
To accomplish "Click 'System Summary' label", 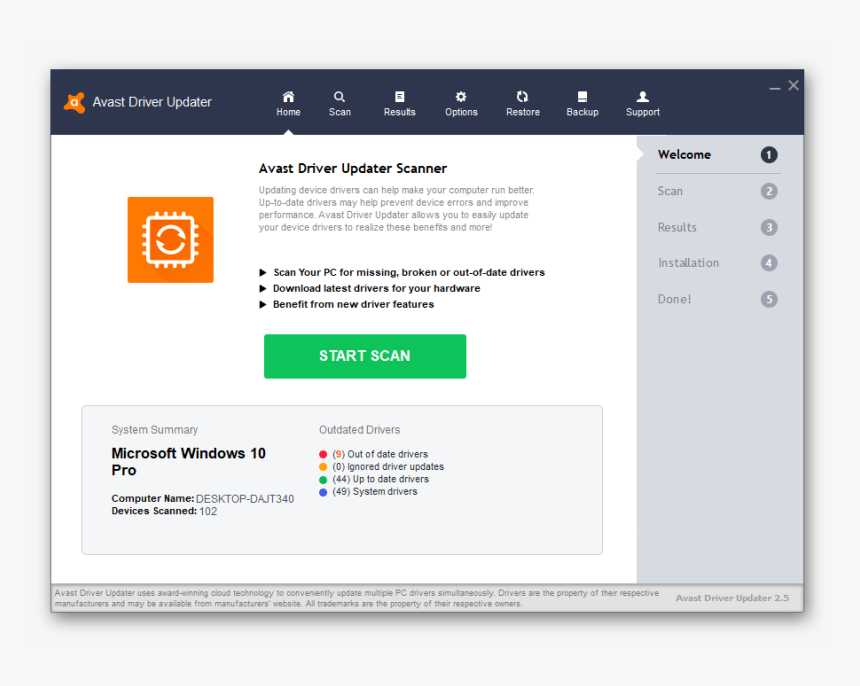I will coord(155,430).
